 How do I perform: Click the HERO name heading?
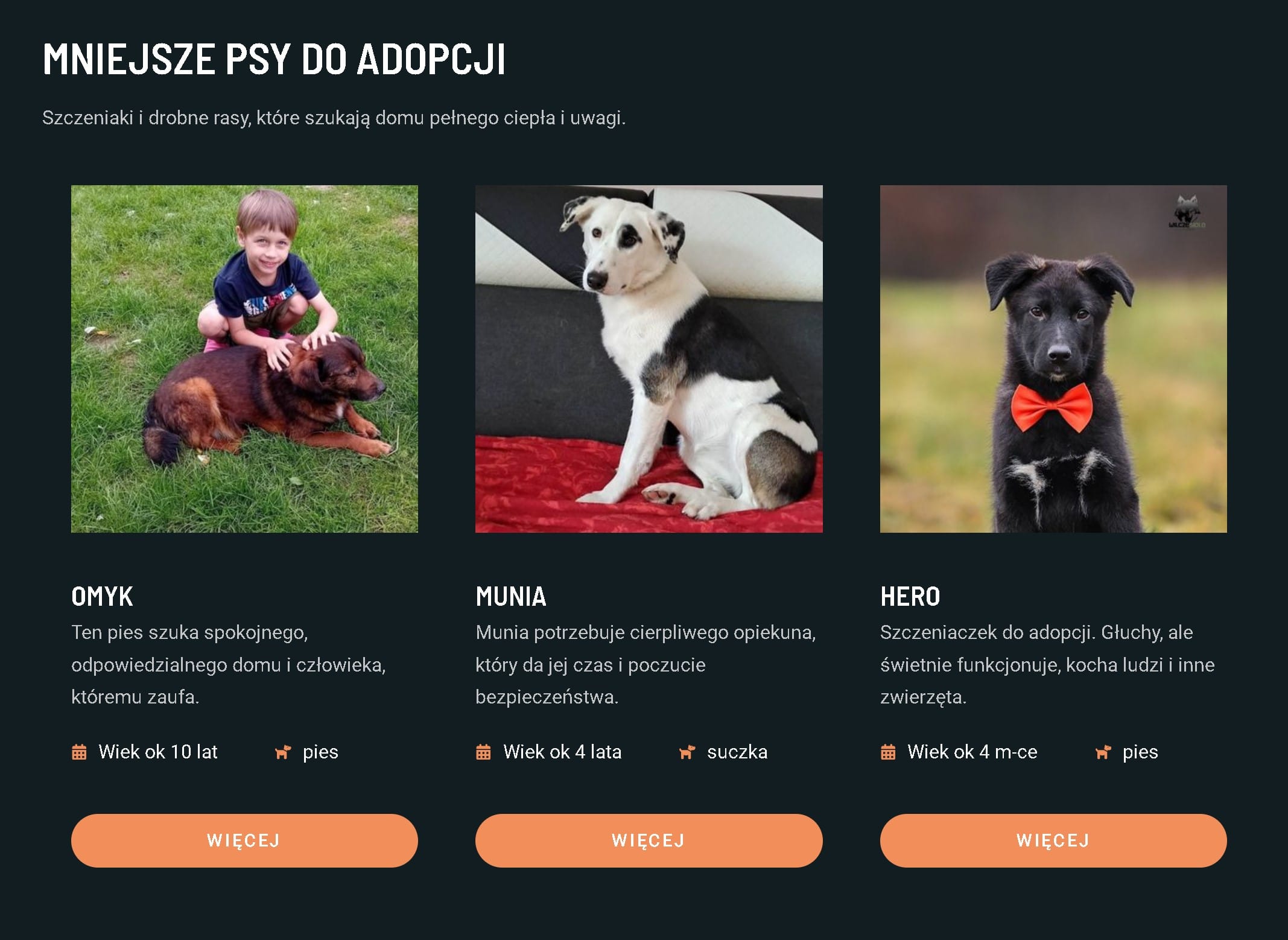(x=910, y=597)
